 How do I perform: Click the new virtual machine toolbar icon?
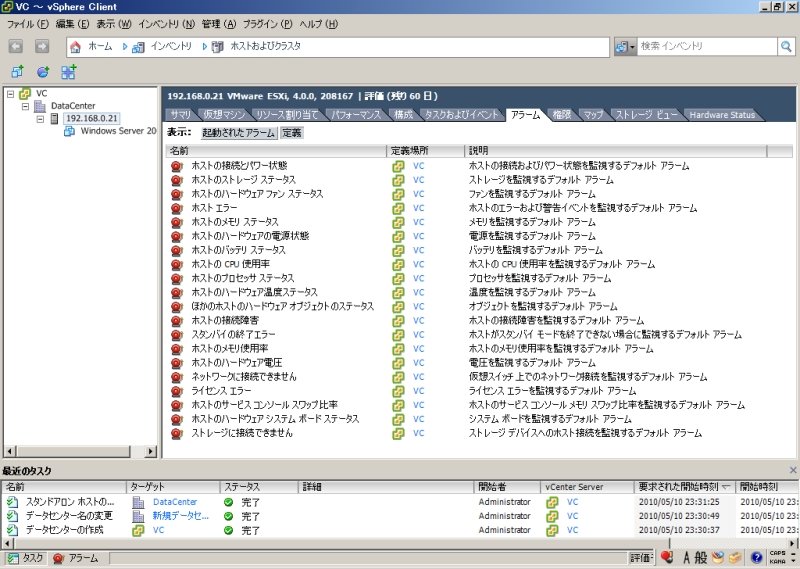[x=17, y=72]
